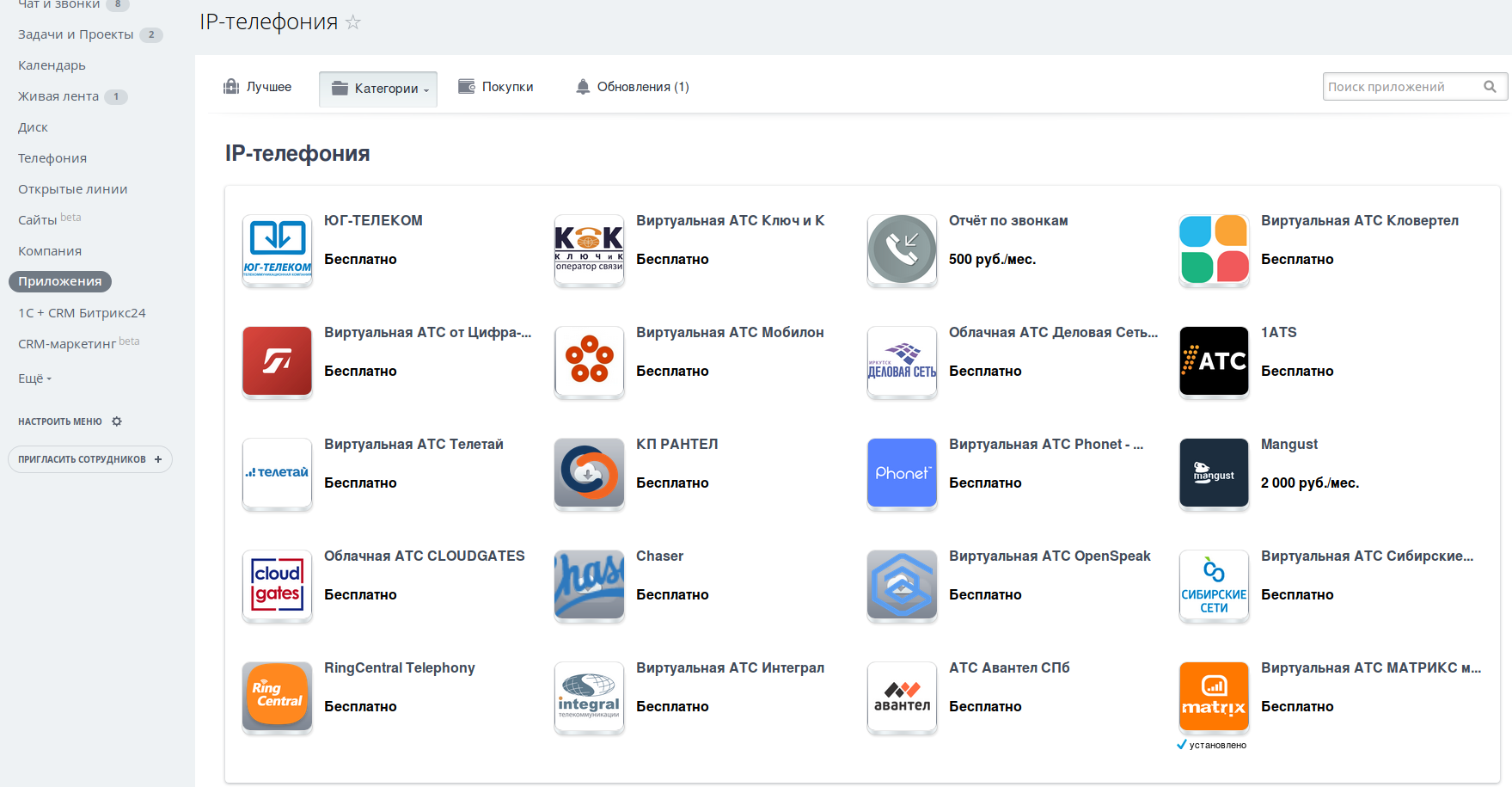Expand the Ещё sidebar menu
Screen dimensions: 1512x787
pos(34,378)
